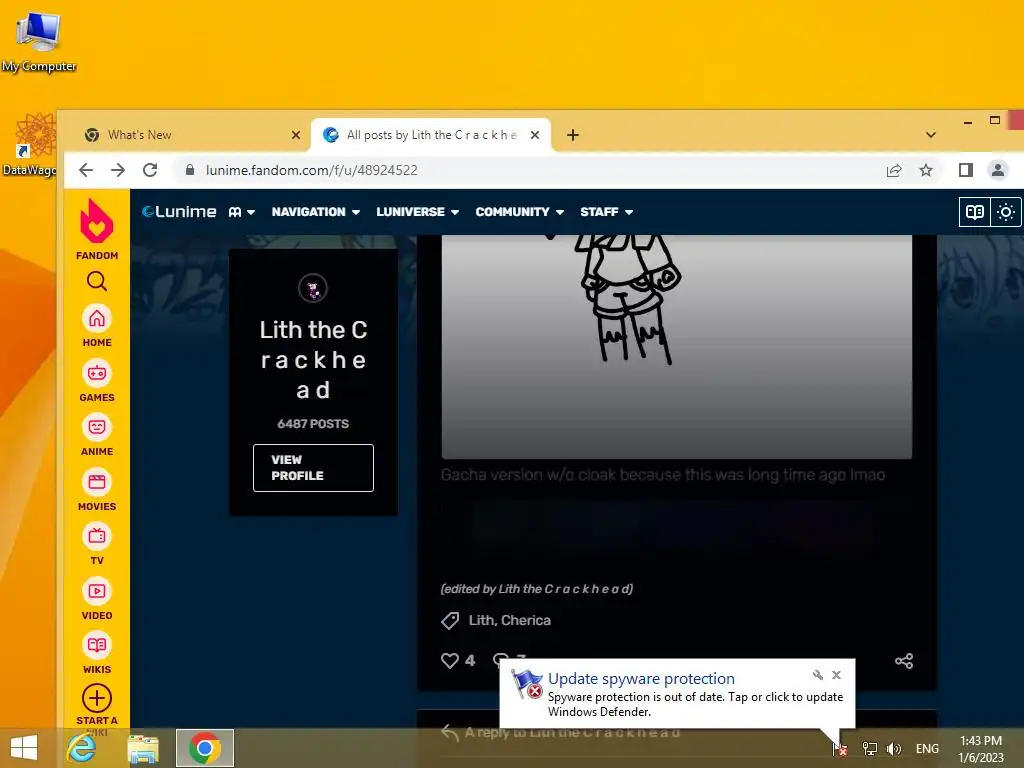Launch Internet Explorer from taskbar

[x=82, y=748]
